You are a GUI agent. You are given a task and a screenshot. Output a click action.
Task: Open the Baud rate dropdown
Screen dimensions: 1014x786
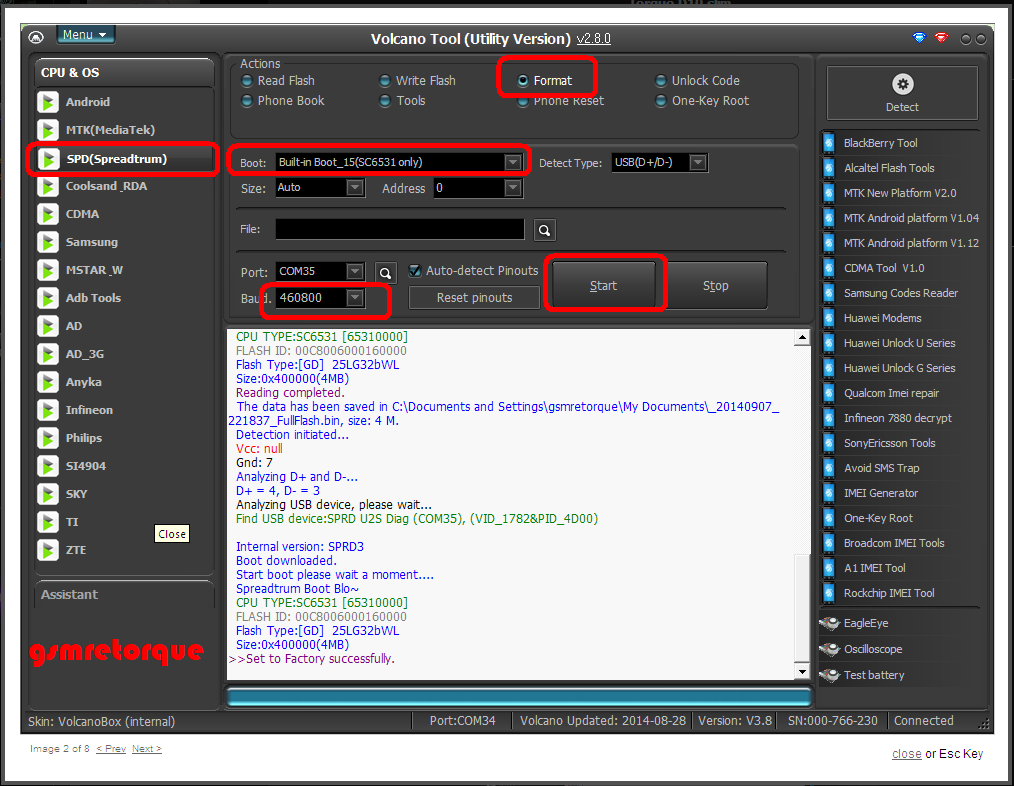[x=354, y=298]
